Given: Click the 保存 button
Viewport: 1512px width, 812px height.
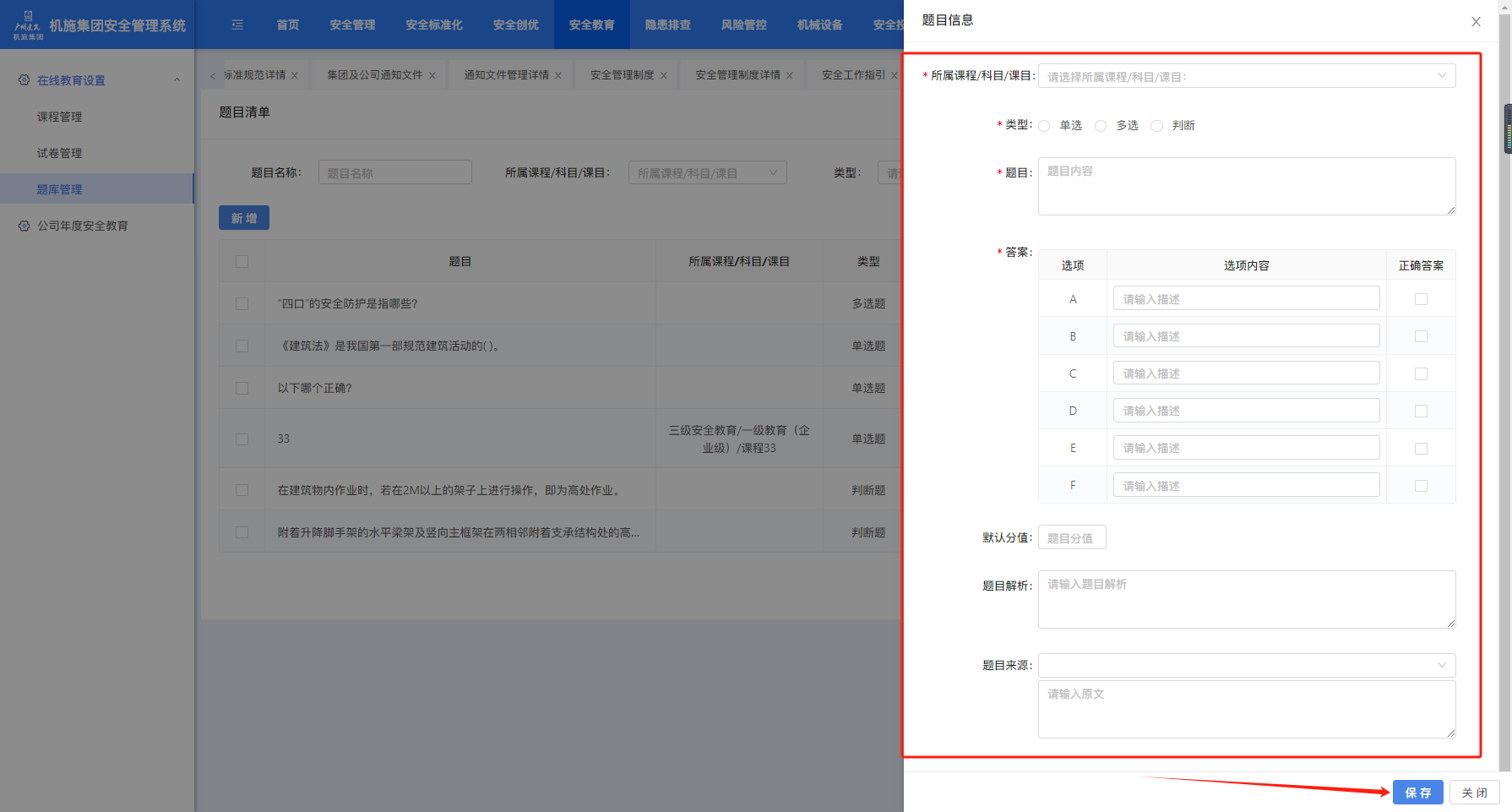Looking at the screenshot, I should tap(1417, 793).
